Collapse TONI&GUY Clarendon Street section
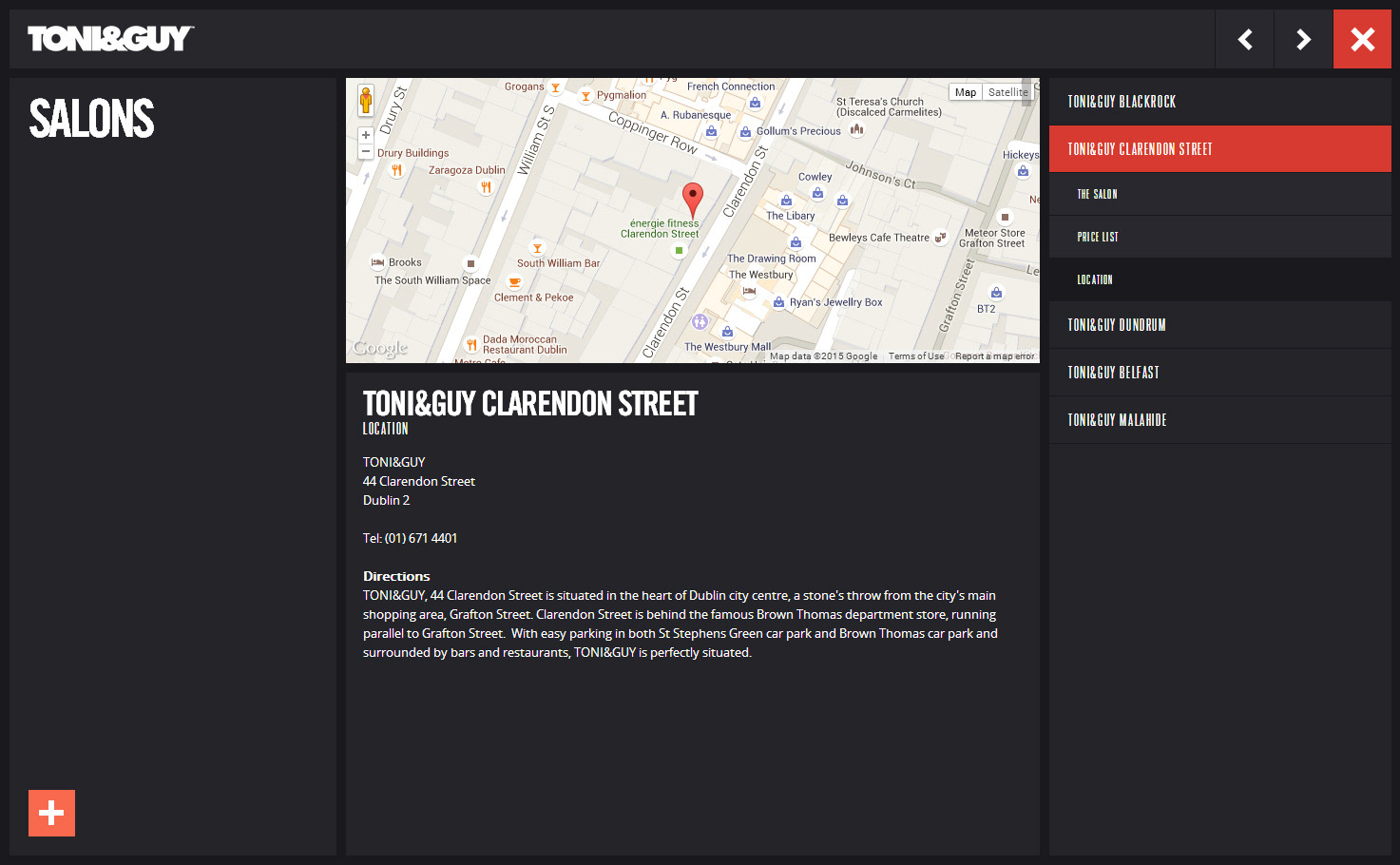 coord(1140,149)
